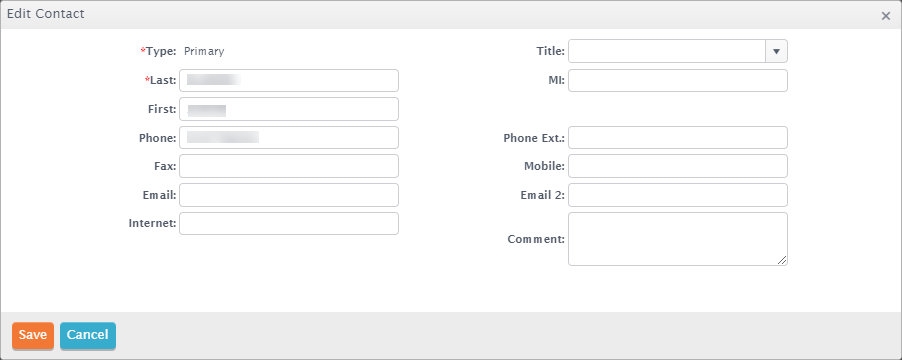The image size is (902, 360).
Task: Click the Email input field
Action: [289, 195]
